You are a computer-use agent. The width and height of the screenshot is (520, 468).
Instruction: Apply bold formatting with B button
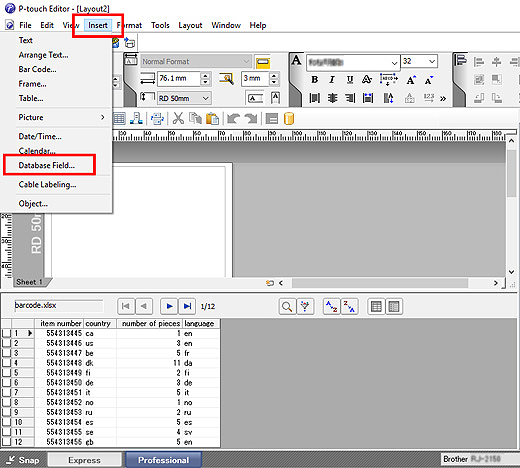point(314,80)
